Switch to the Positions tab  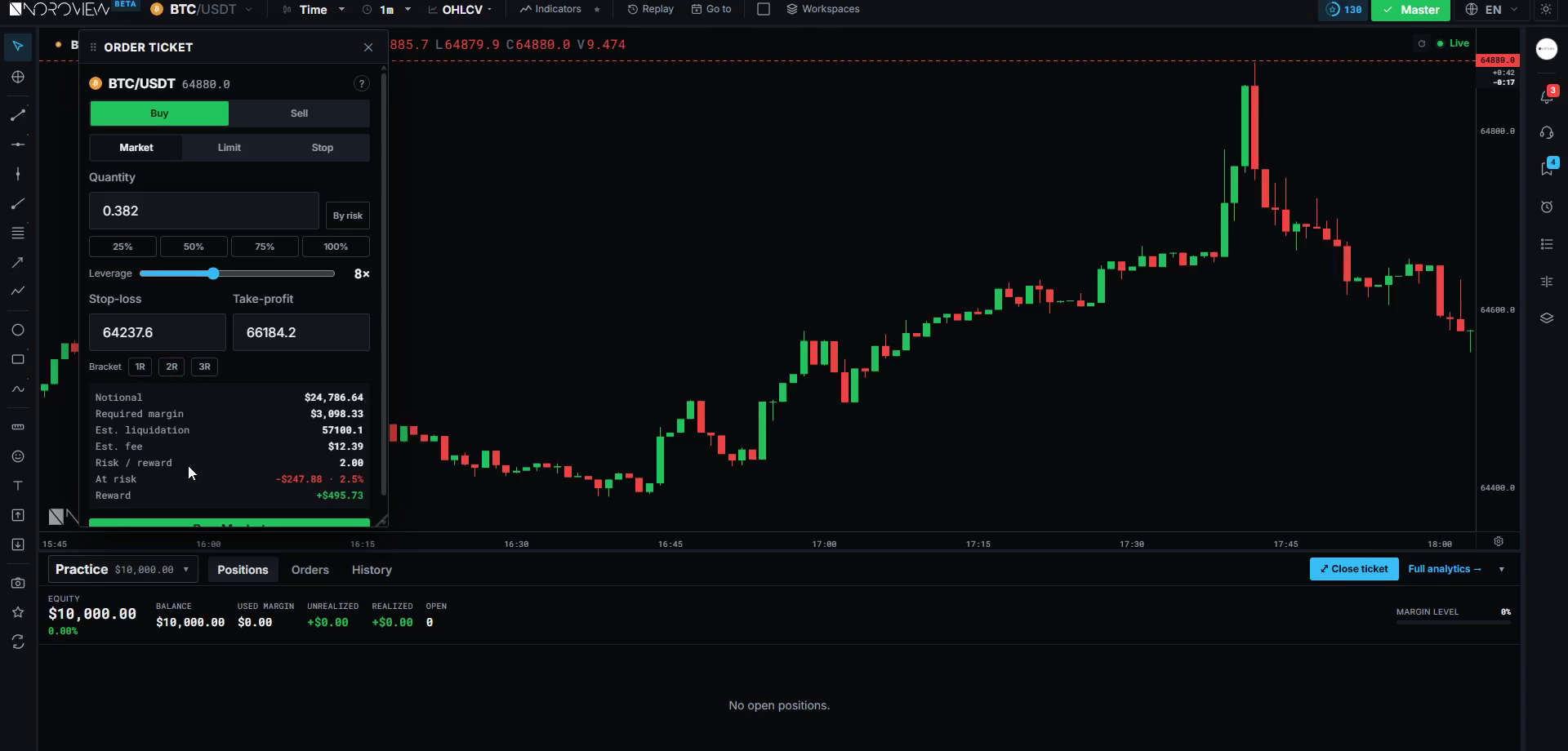[x=243, y=570]
